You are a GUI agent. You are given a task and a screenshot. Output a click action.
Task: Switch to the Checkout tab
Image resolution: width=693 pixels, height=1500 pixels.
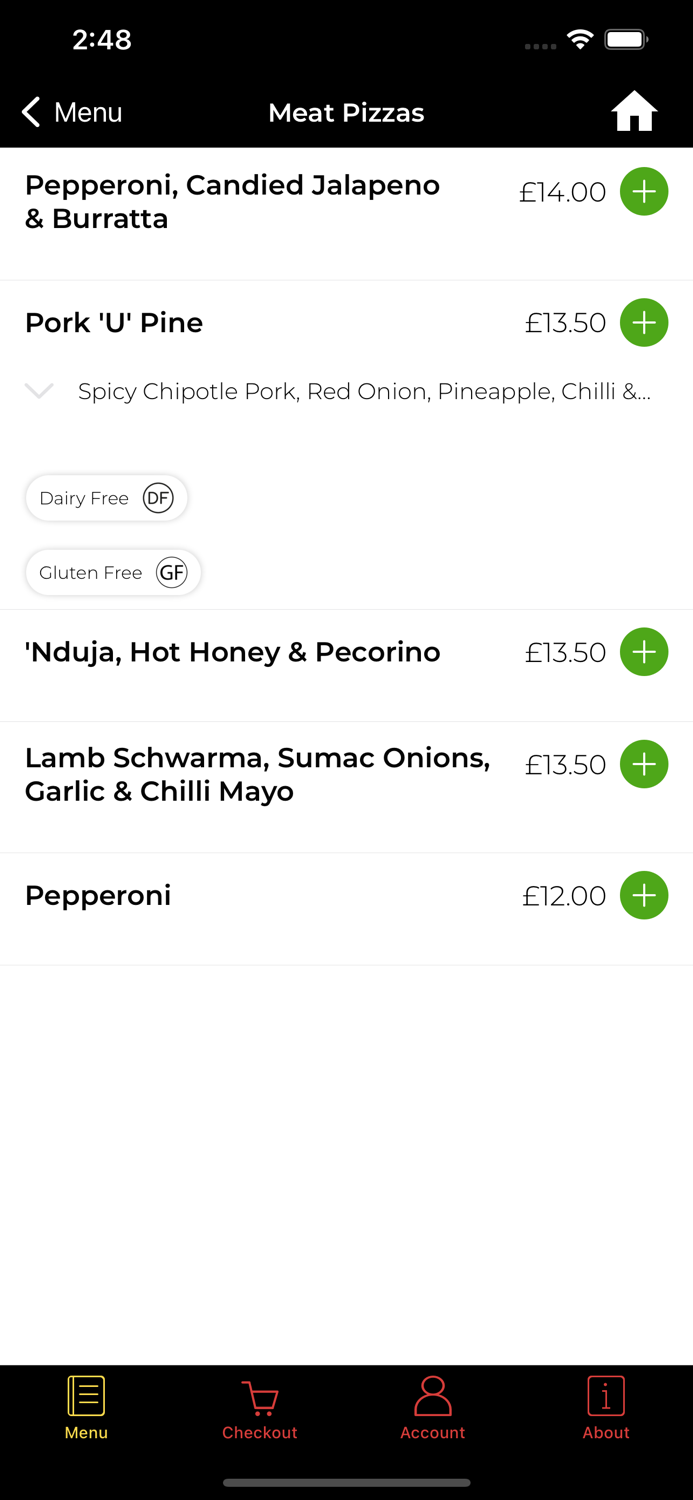pos(259,1408)
